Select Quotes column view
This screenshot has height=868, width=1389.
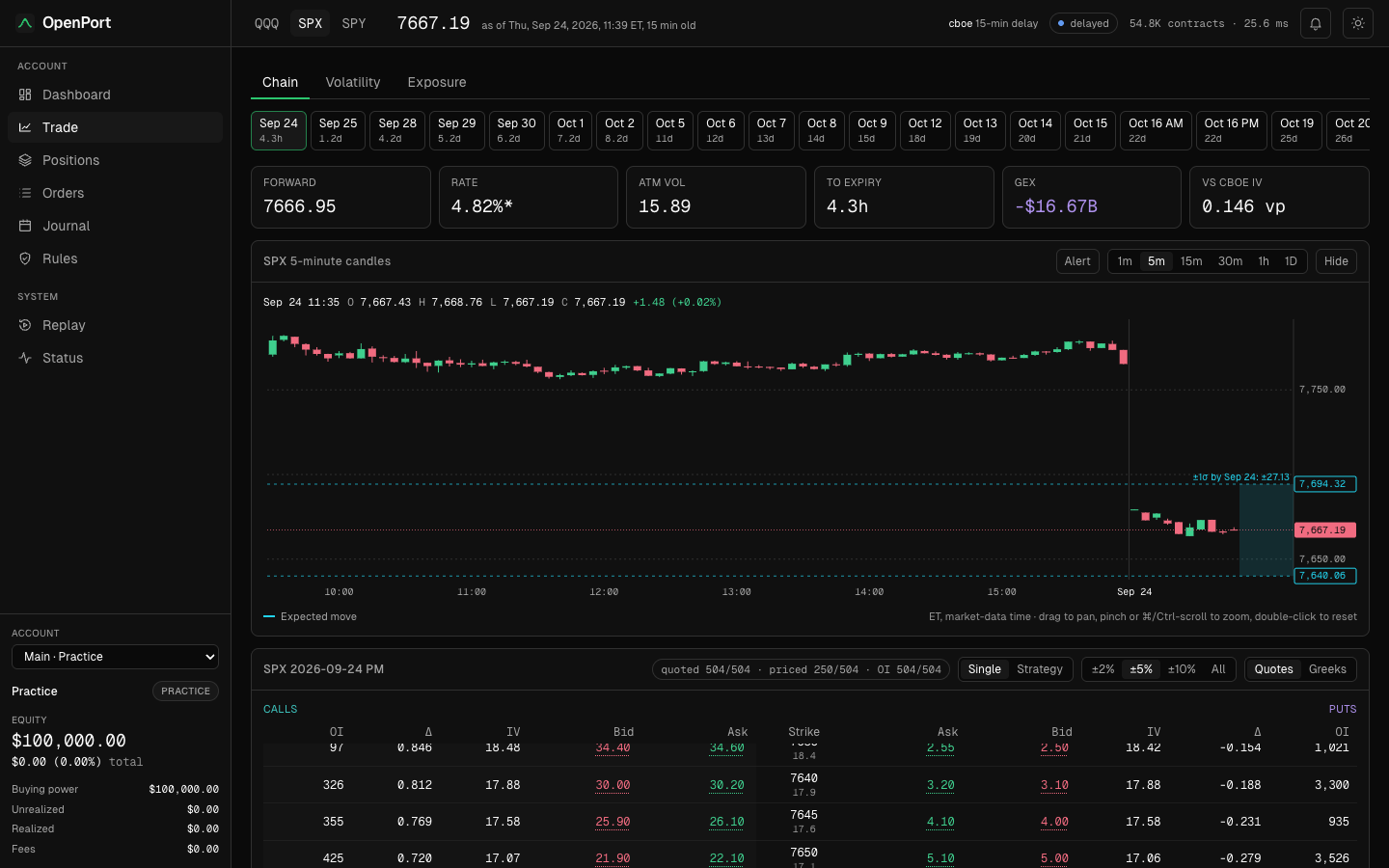(1274, 669)
